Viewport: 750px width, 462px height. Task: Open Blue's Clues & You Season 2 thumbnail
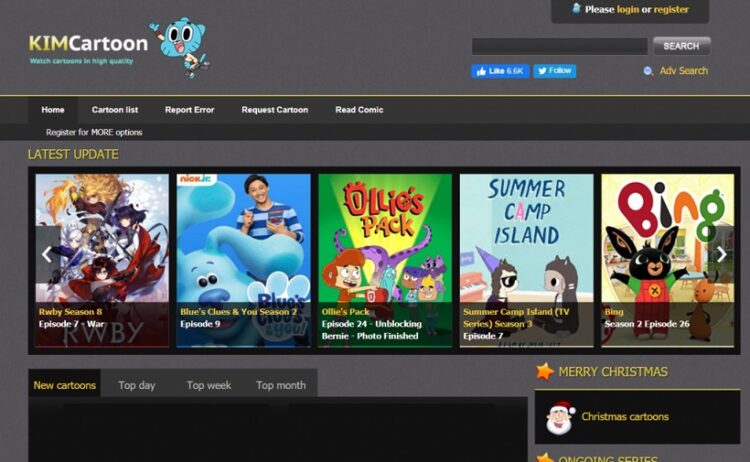243,260
